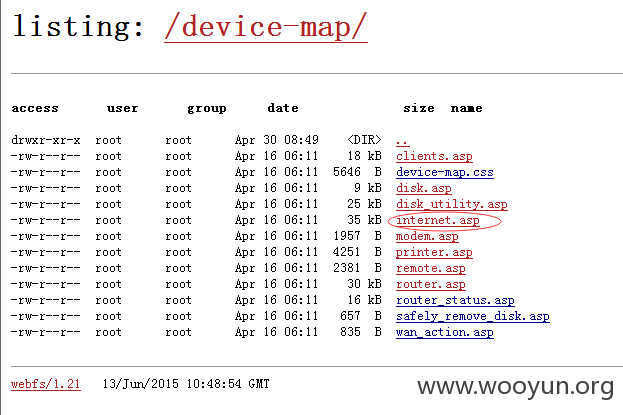
Task: Click the '35 kB' size of internet.asp
Action: [364, 220]
